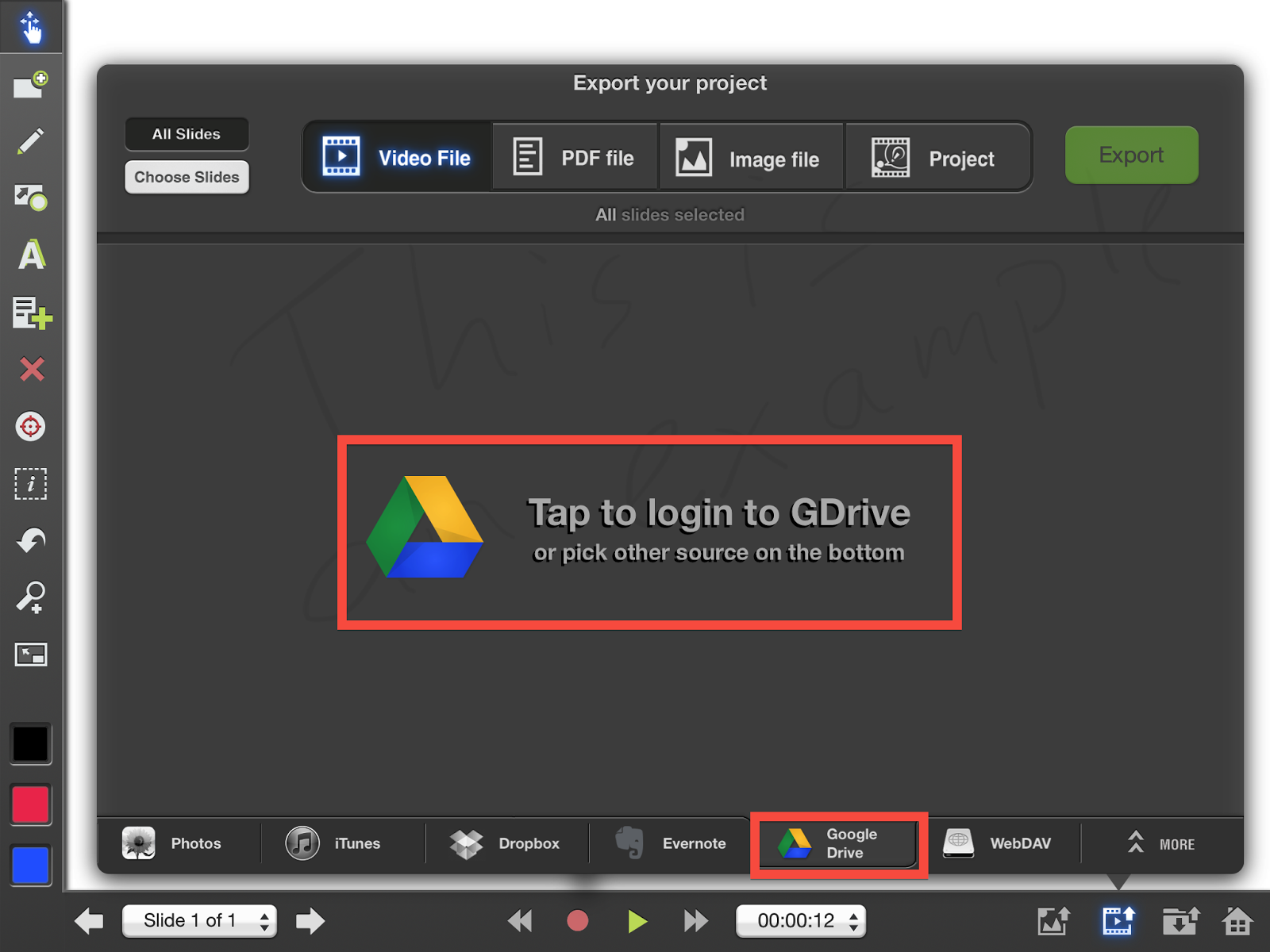Switch to Video File export tab
Image resolution: width=1270 pixels, height=952 pixels.
(398, 157)
